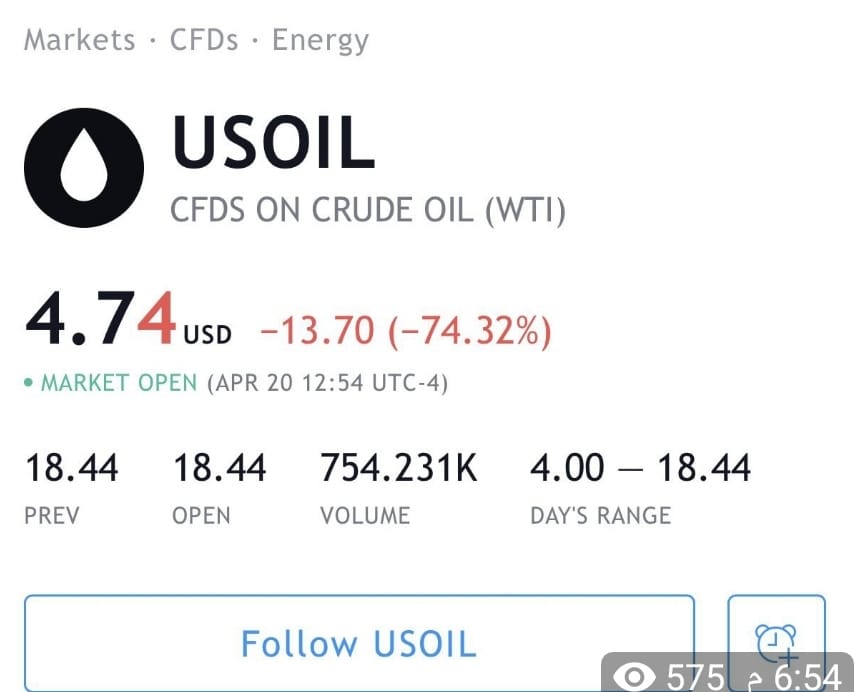Follow USOIL symbol
This screenshot has width=863, height=692.
[359, 643]
